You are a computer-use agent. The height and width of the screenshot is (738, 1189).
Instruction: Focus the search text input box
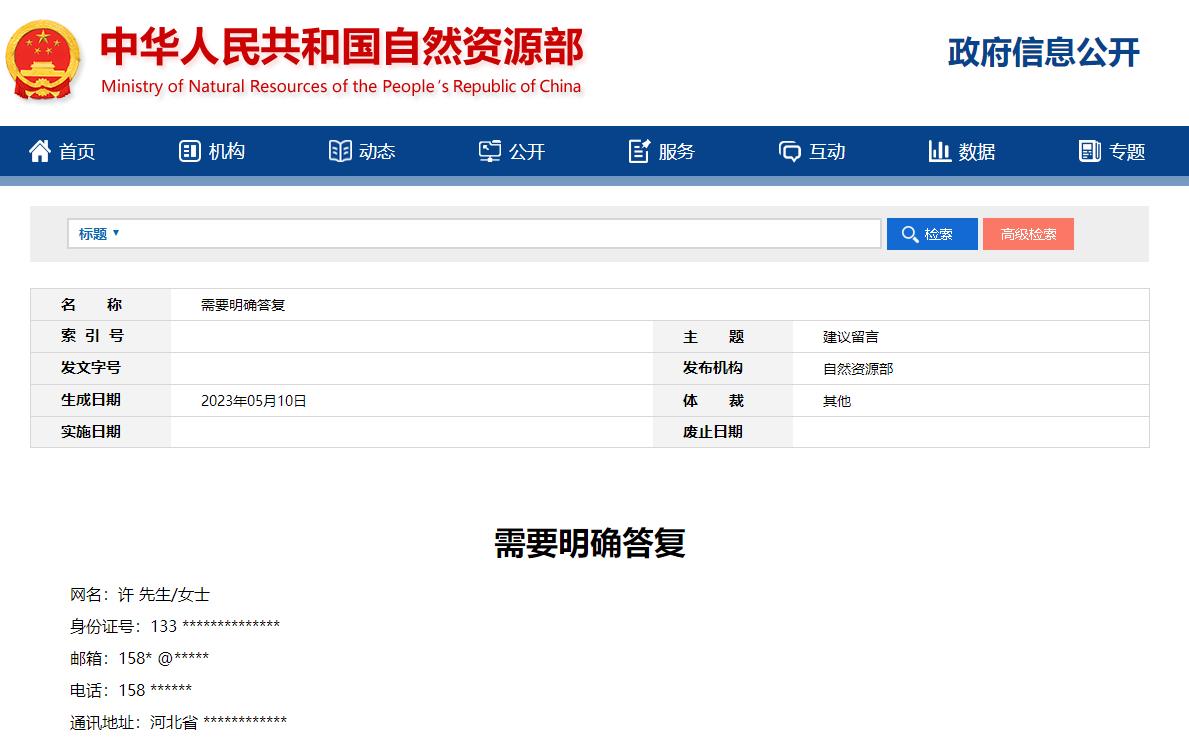click(x=500, y=234)
